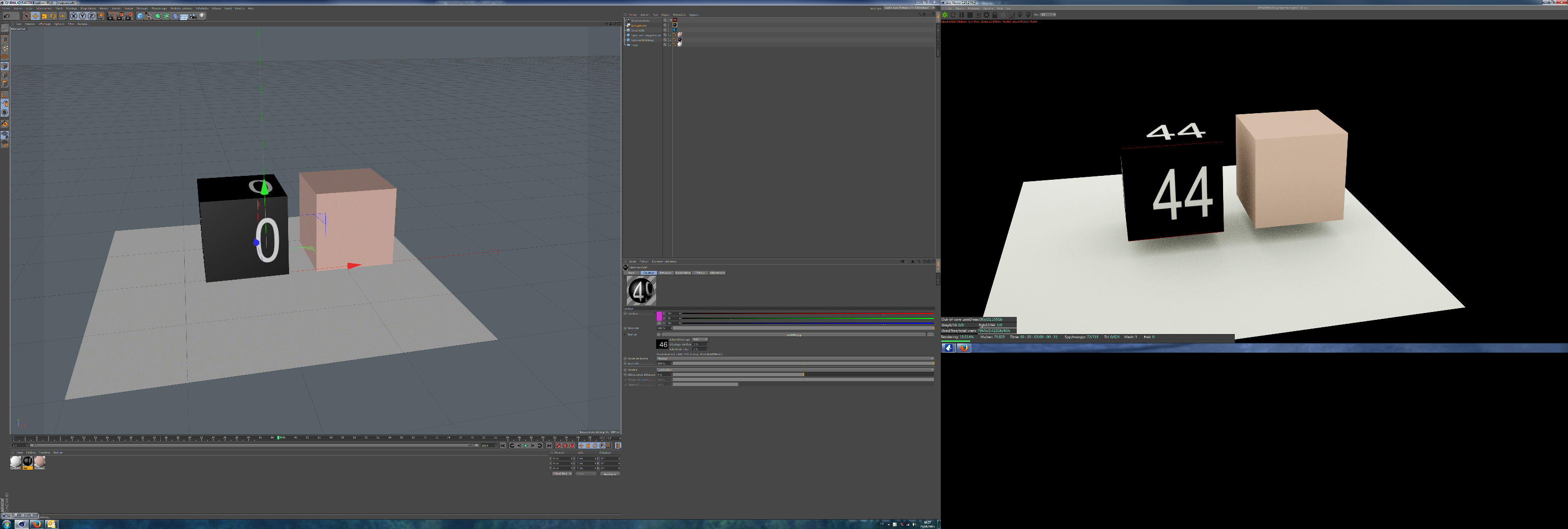
Task: Open Octane Live Viewer settings gear
Action: point(987,15)
